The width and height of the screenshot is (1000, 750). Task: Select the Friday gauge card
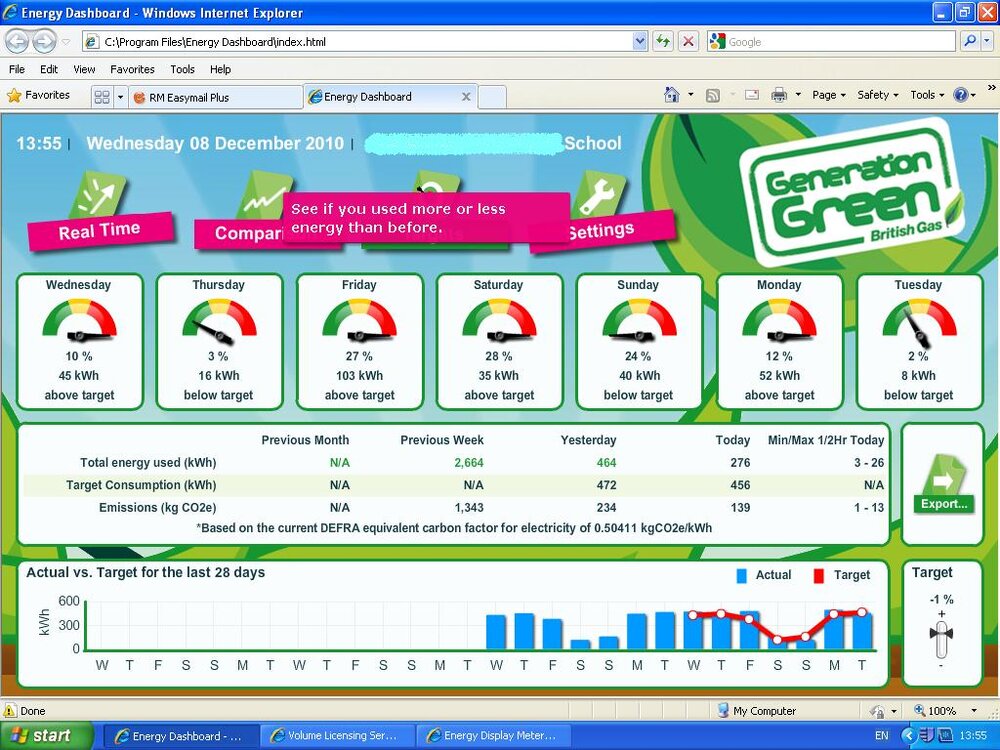coord(360,341)
